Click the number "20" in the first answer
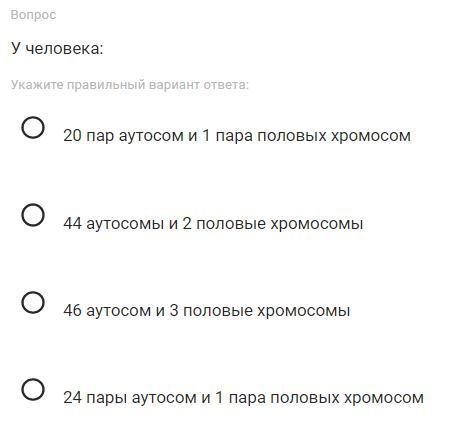Screen dimensions: 451x429 [x=72, y=136]
